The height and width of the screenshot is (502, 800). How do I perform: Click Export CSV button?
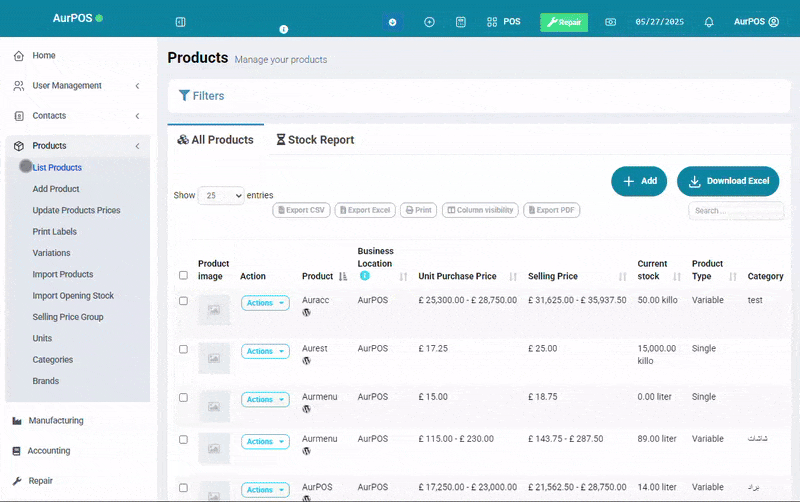pyautogui.click(x=302, y=210)
